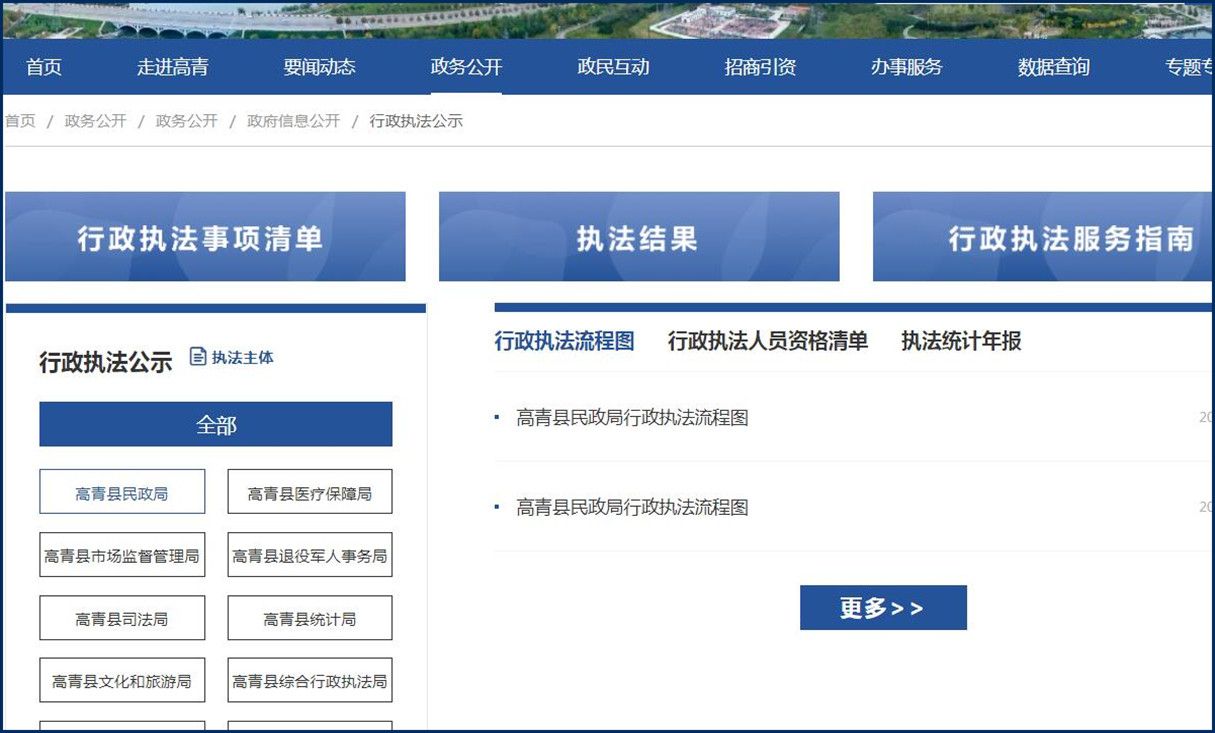1215x733 pixels.
Task: Choose the 高青县统计局 filter
Action: (309, 619)
